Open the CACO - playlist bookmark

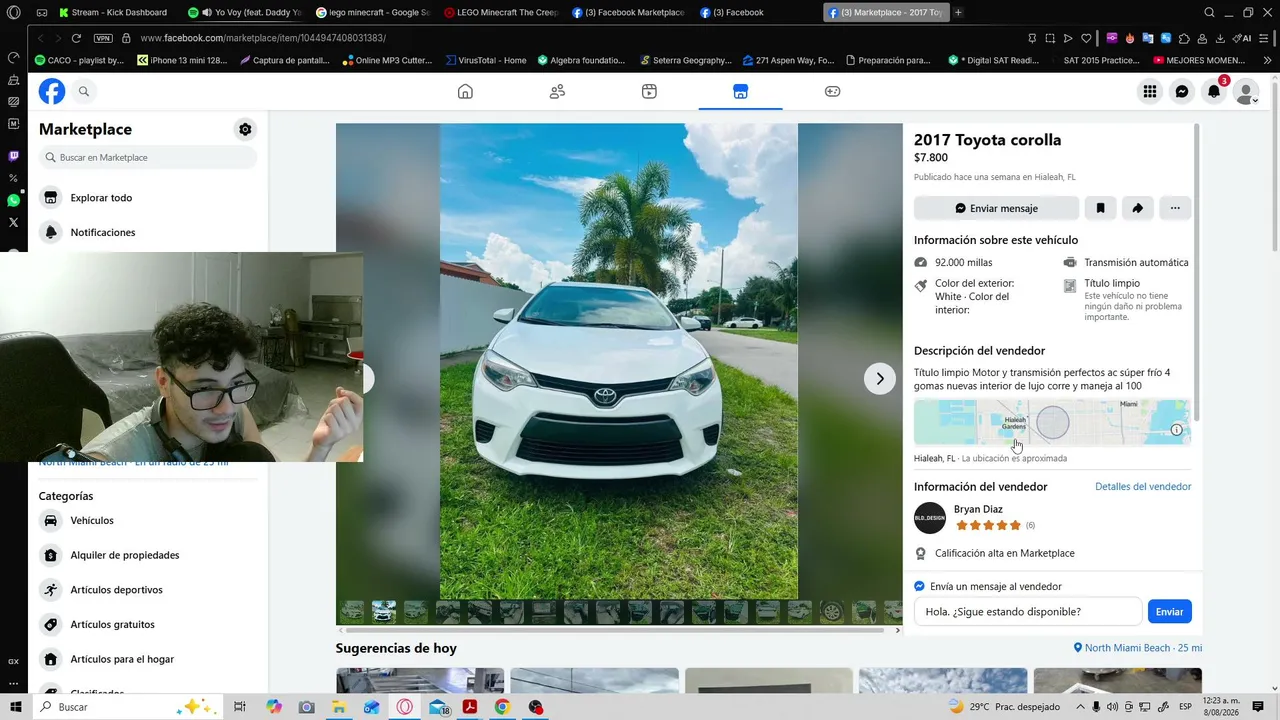tap(79, 60)
